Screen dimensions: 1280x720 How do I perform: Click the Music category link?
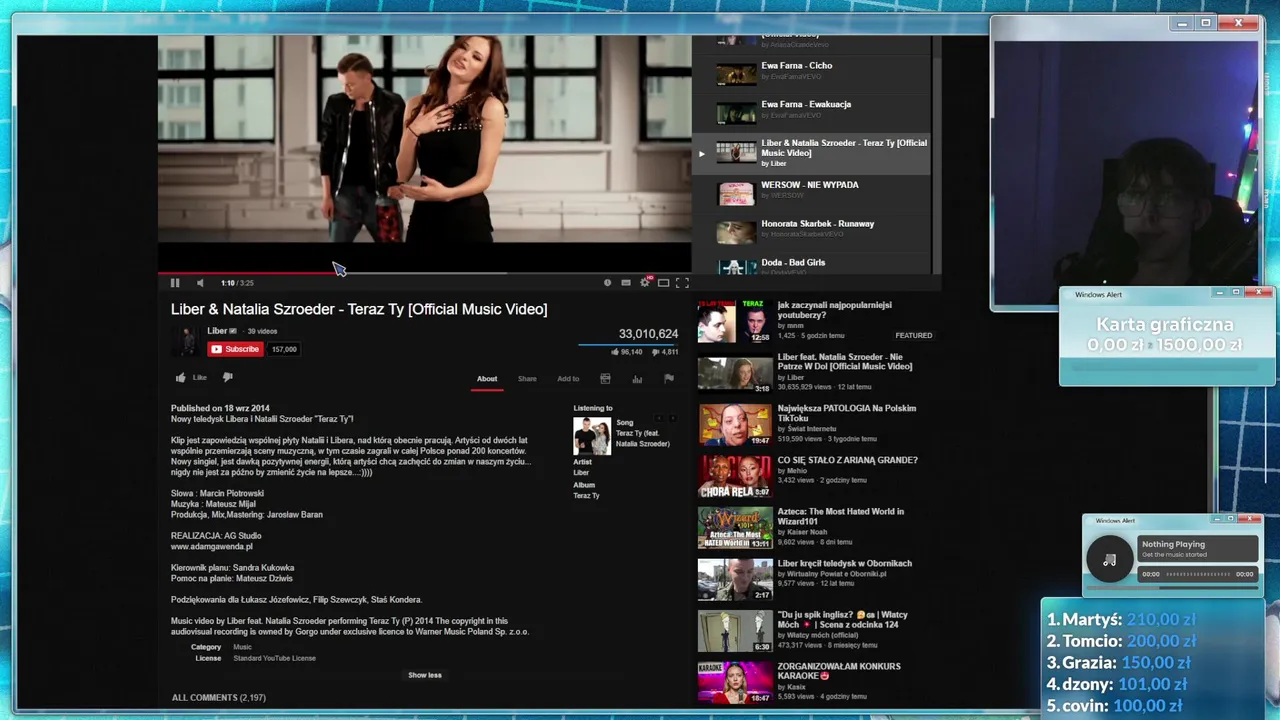coord(242,647)
